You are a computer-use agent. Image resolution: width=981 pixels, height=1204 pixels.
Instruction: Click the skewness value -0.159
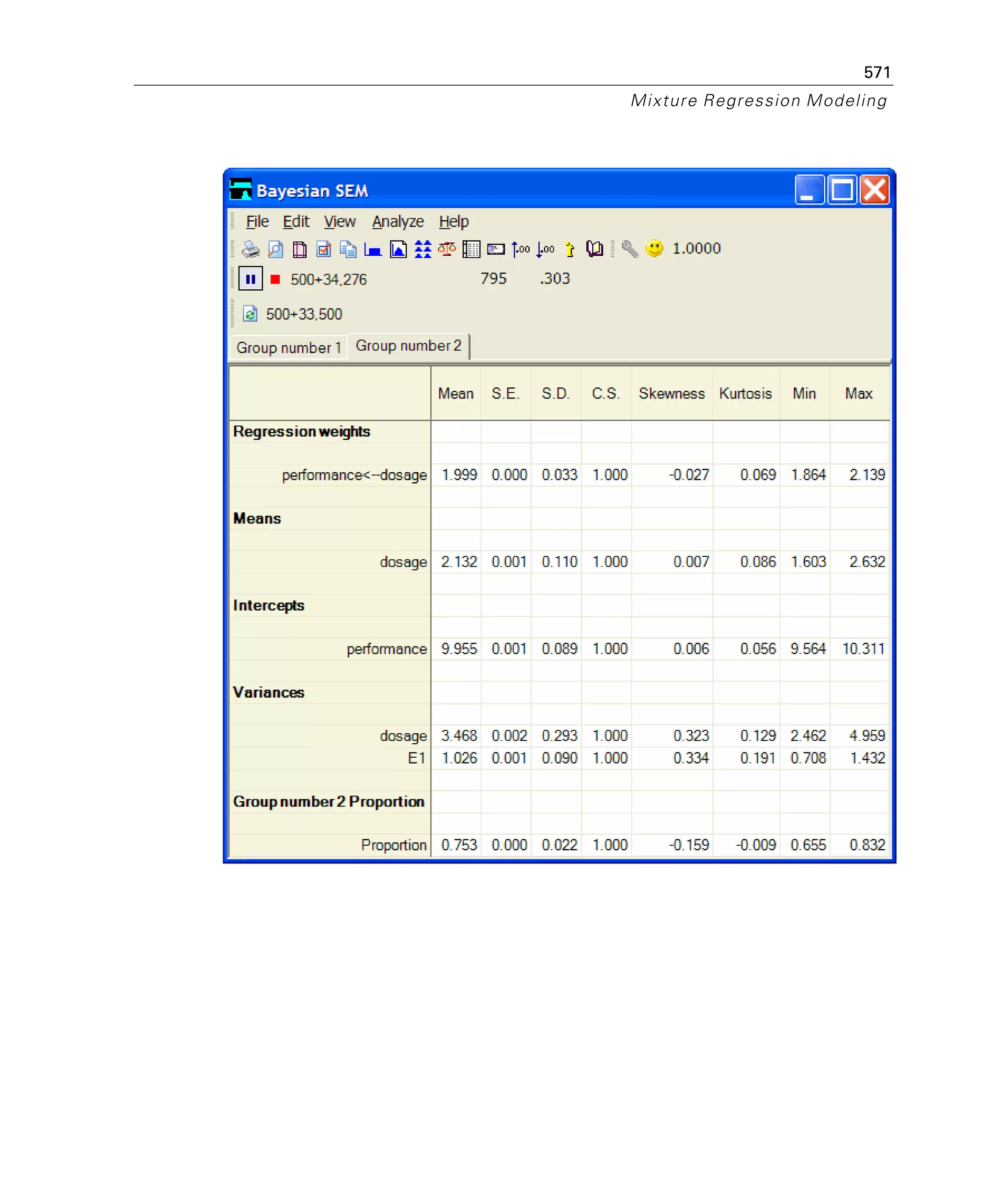(689, 845)
